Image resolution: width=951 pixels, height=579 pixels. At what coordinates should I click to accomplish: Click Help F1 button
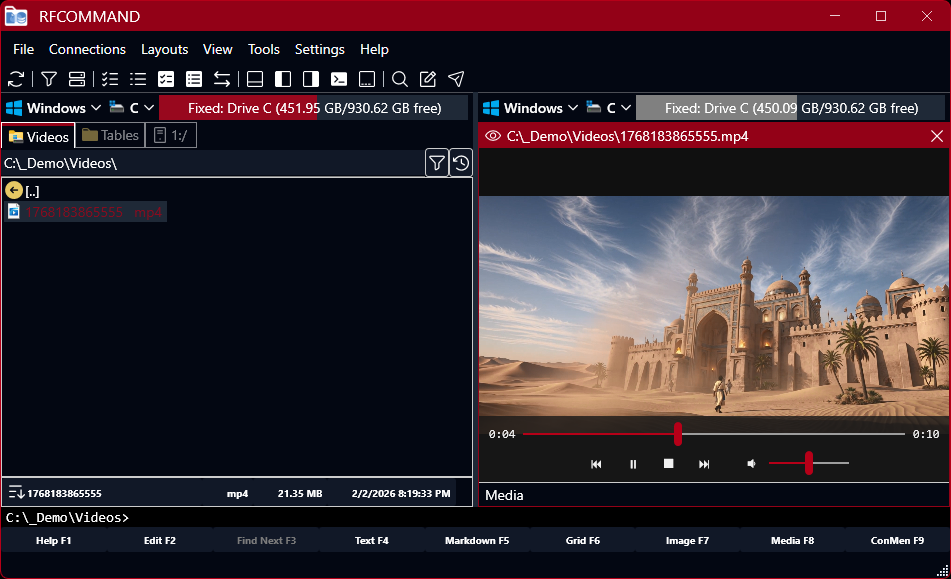[x=53, y=540]
